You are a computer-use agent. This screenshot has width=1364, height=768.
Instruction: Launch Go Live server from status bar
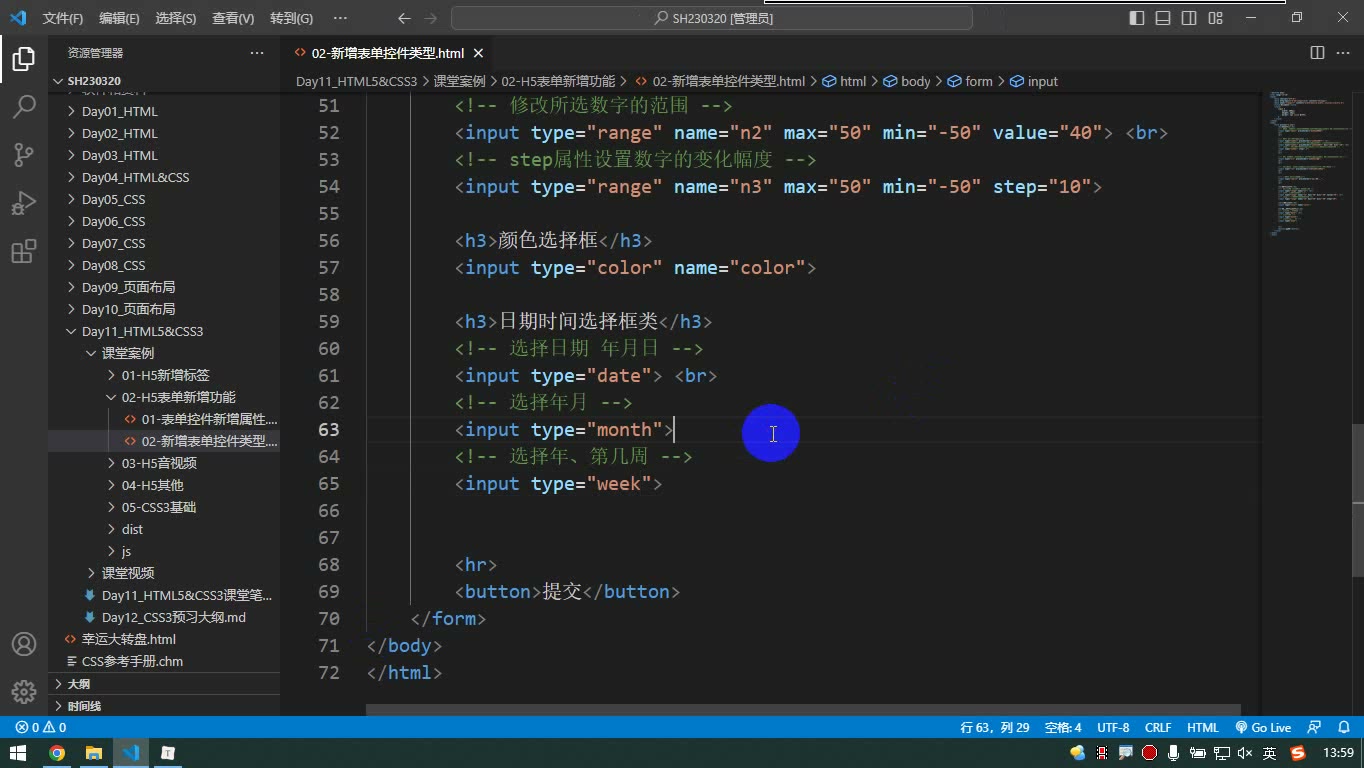tap(1263, 728)
